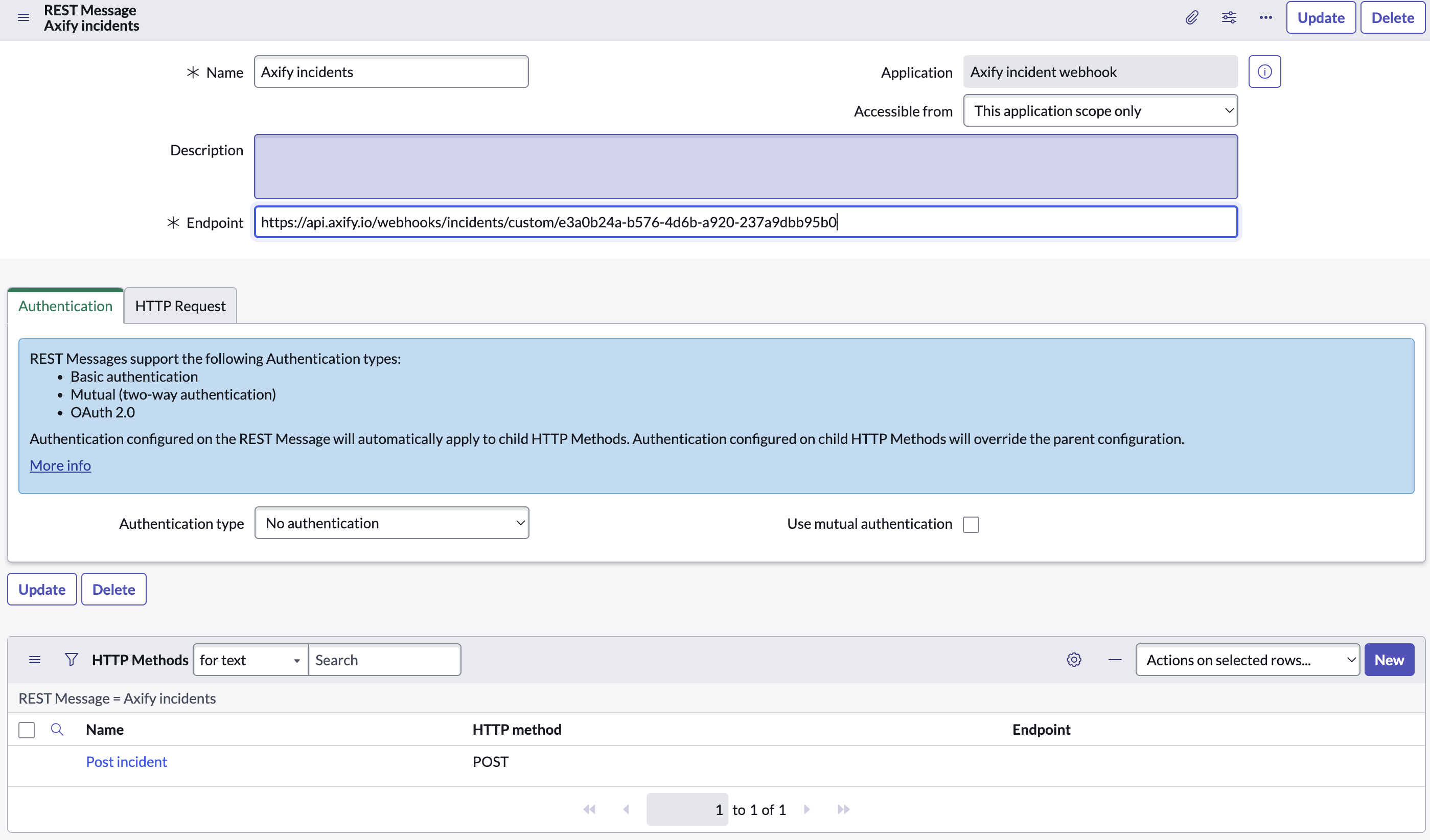Click the attachments paperclip icon
Viewport: 1430px width, 840px height.
click(x=1192, y=17)
